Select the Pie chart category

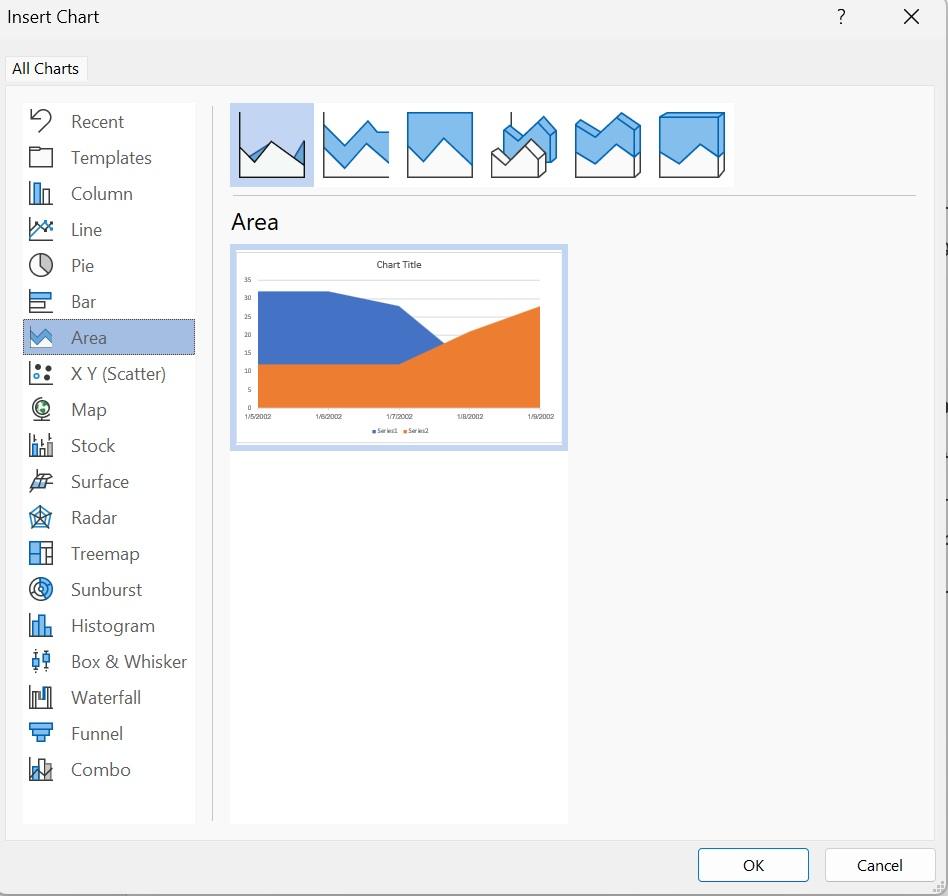[x=82, y=266]
